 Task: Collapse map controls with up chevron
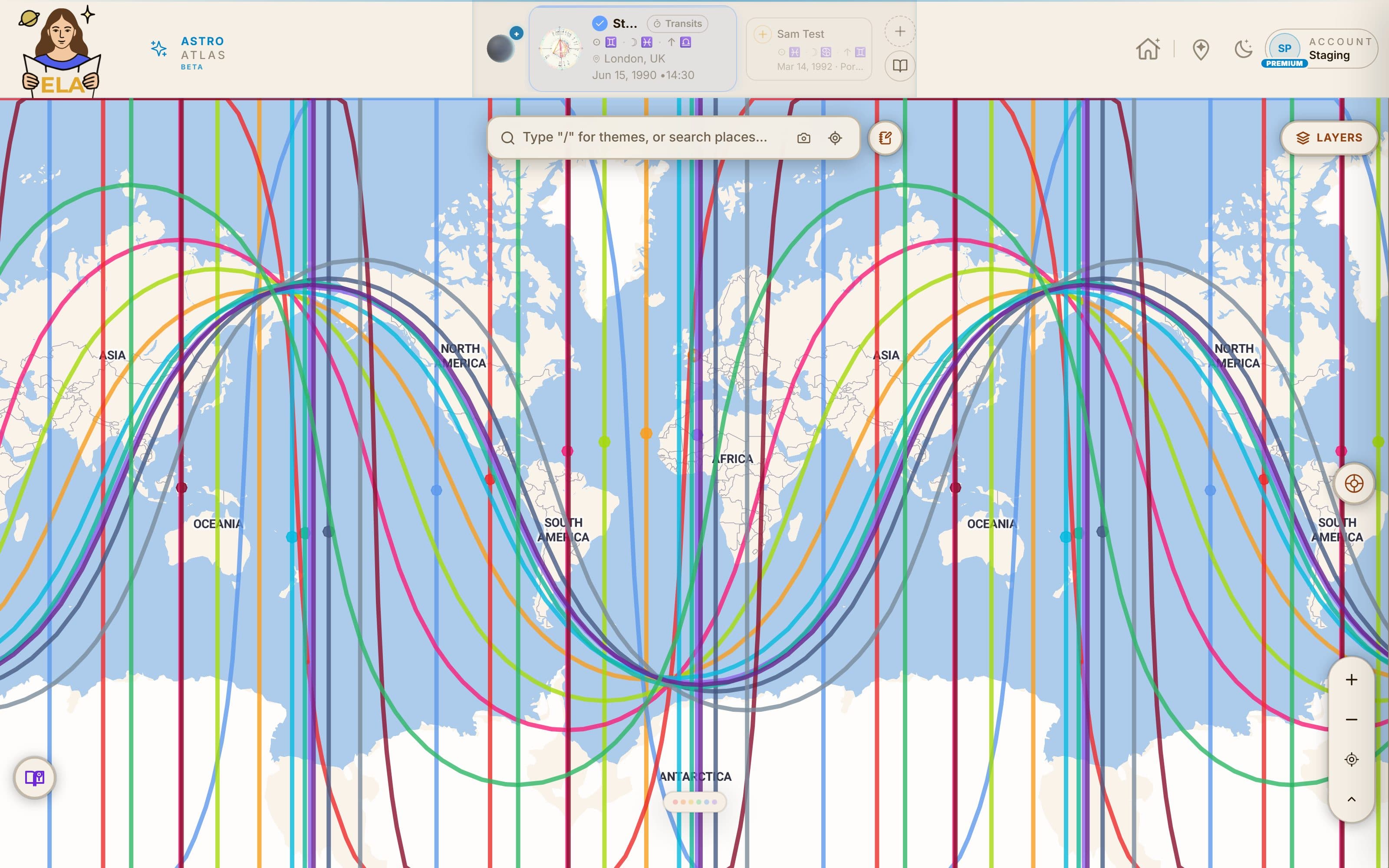click(1352, 799)
